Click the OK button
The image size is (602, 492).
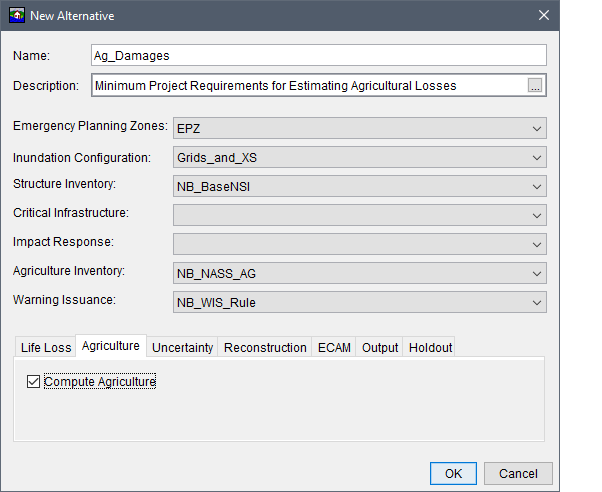click(453, 474)
